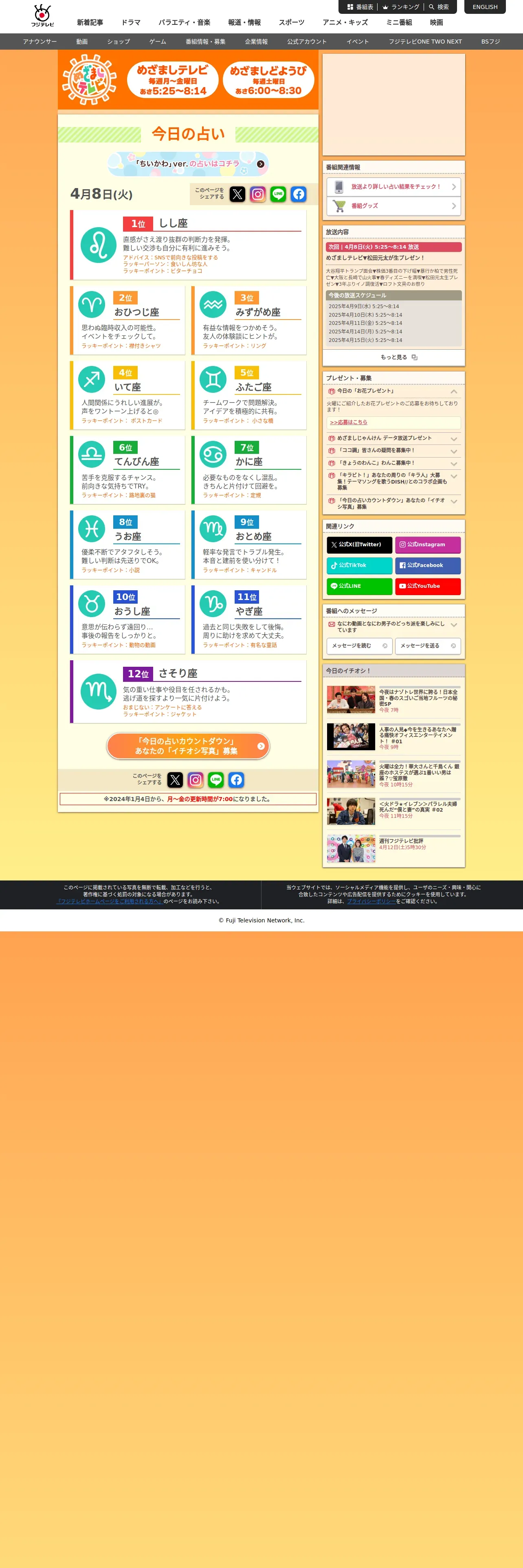Collapse the 今日の「お花プレゼント」 section

(x=454, y=392)
